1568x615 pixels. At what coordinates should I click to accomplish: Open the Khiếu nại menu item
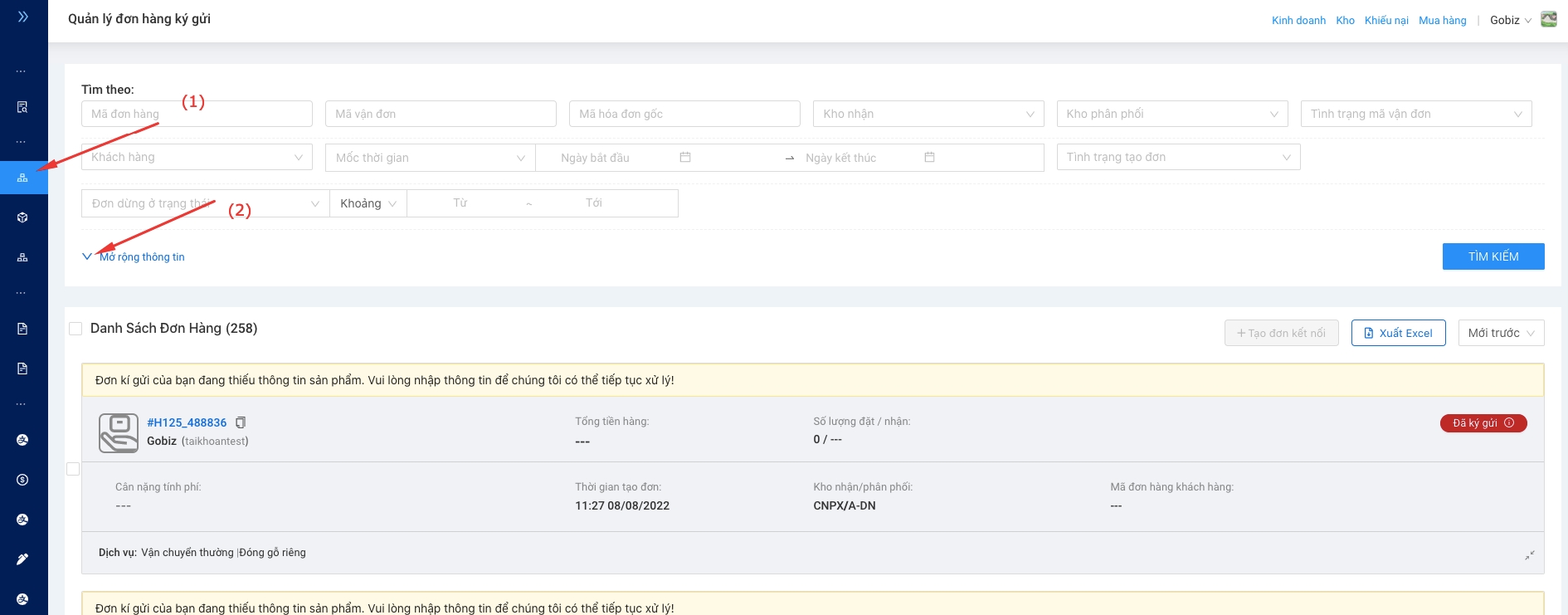coord(1386,21)
